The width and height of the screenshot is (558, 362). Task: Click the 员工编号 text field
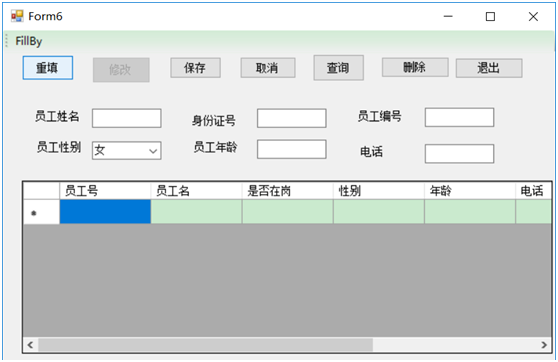point(459,117)
